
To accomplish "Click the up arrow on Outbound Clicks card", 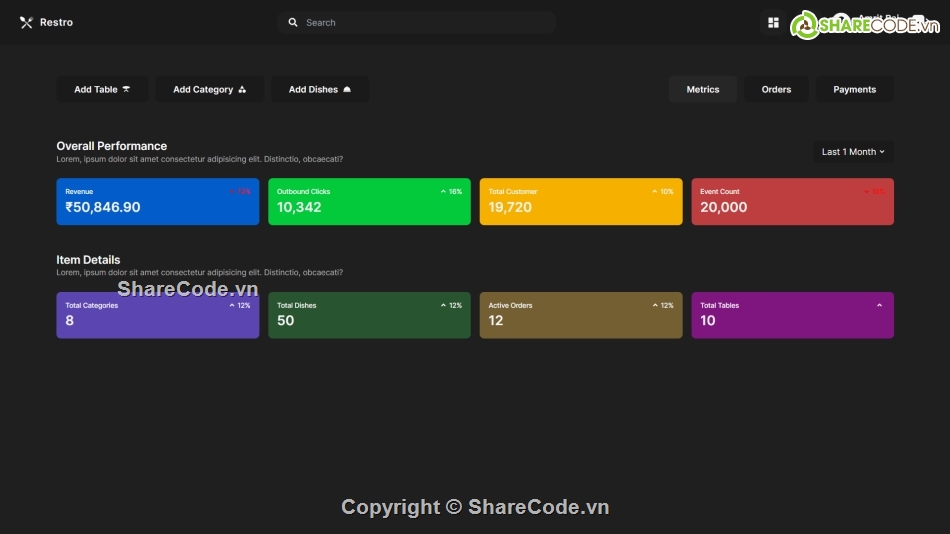I will coord(443,191).
